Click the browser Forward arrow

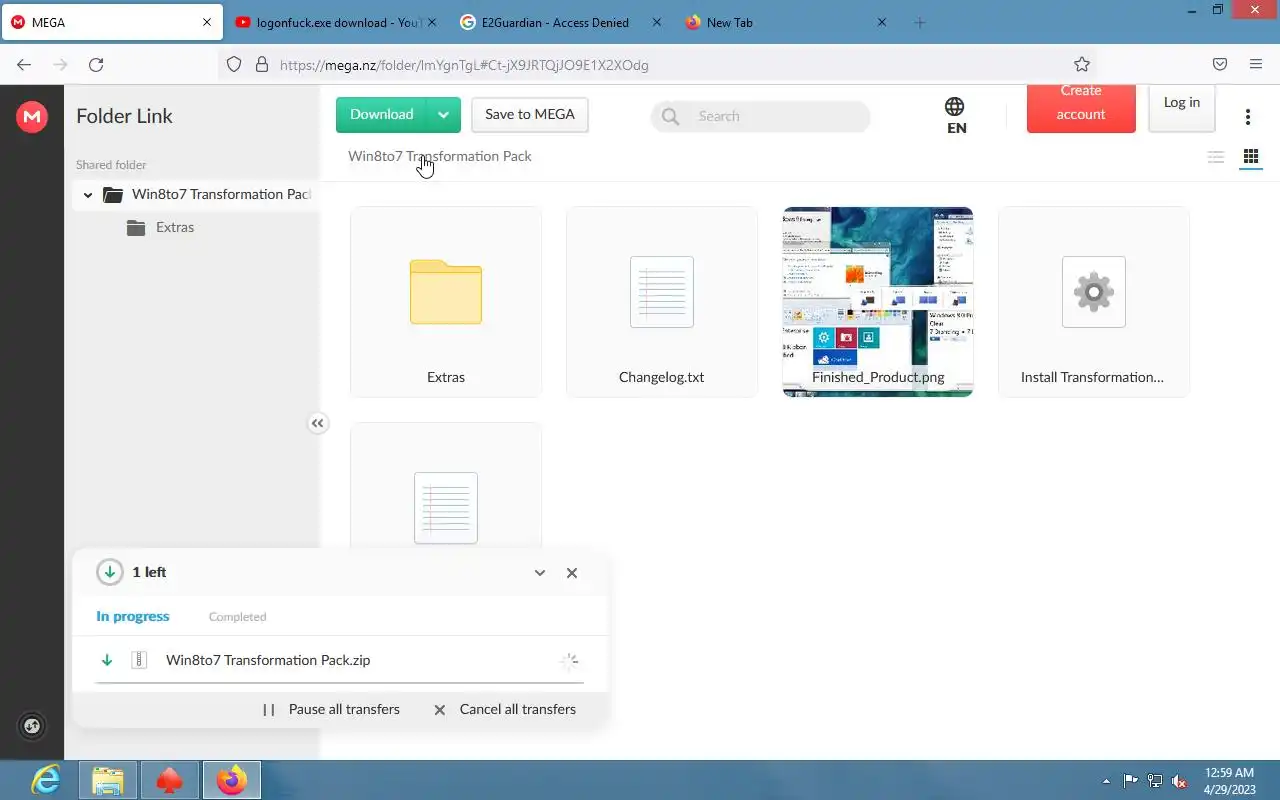coord(60,65)
